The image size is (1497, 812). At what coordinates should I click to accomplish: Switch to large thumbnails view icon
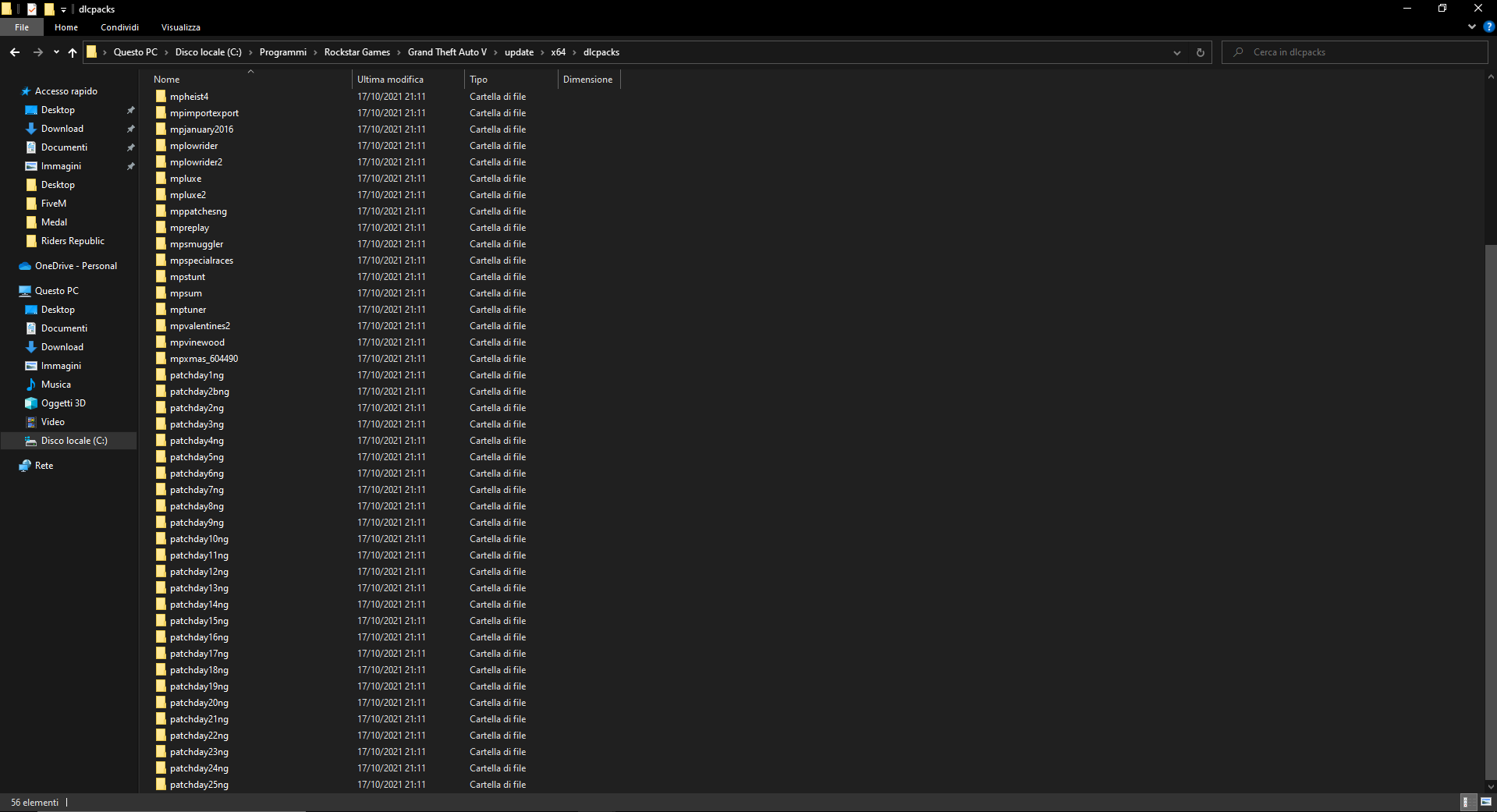point(1486,802)
